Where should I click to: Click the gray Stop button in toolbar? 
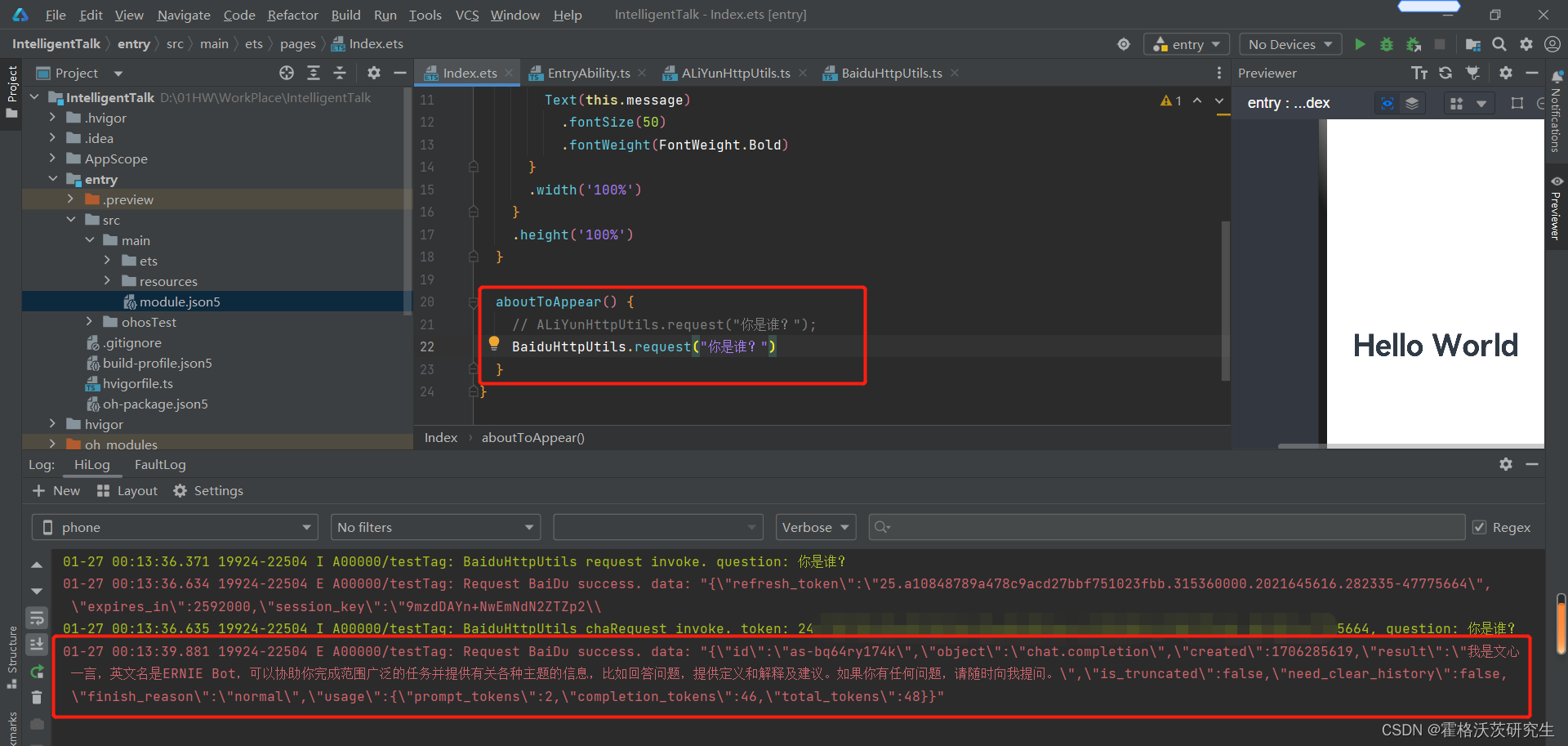[1440, 44]
